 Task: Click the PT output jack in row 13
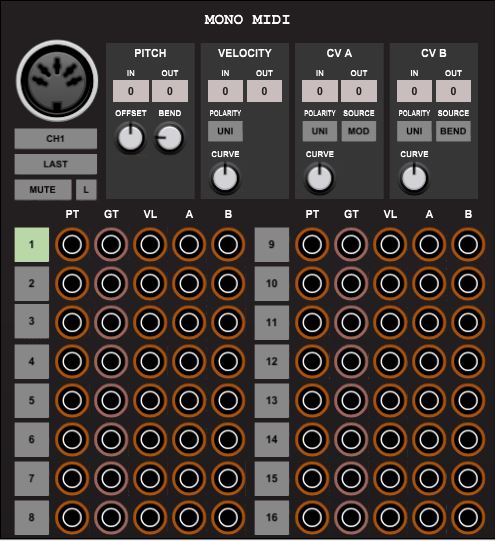coord(312,401)
